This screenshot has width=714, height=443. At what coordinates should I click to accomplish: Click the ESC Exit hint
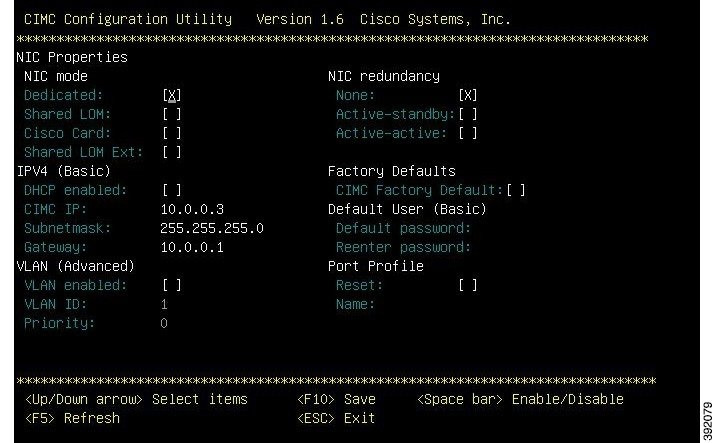[x=336, y=418]
